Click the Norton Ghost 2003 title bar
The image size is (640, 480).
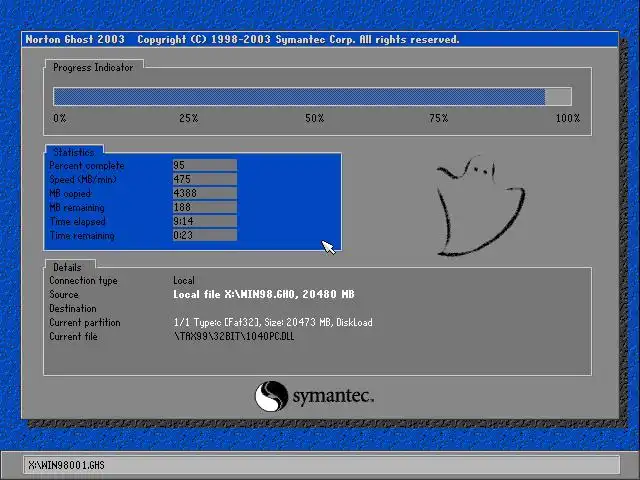(x=320, y=40)
